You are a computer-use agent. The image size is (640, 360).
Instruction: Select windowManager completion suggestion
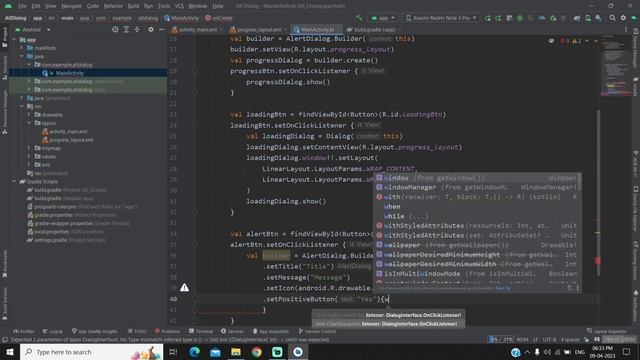(477, 187)
